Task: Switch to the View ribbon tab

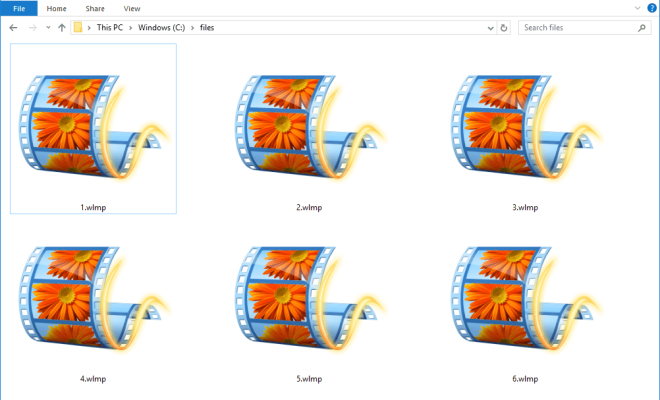Action: 132,8
